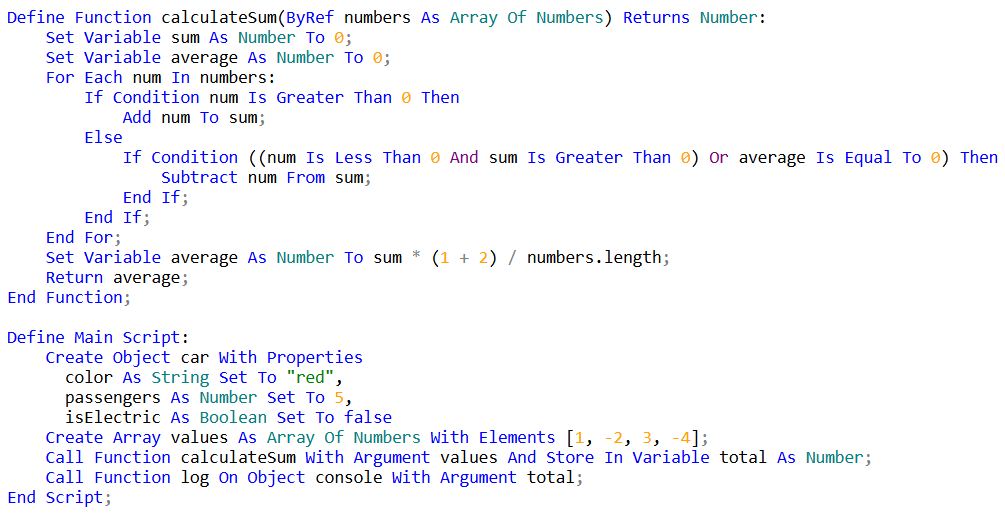1005x513 pixels.
Task: Click the log function name
Action: (195, 478)
